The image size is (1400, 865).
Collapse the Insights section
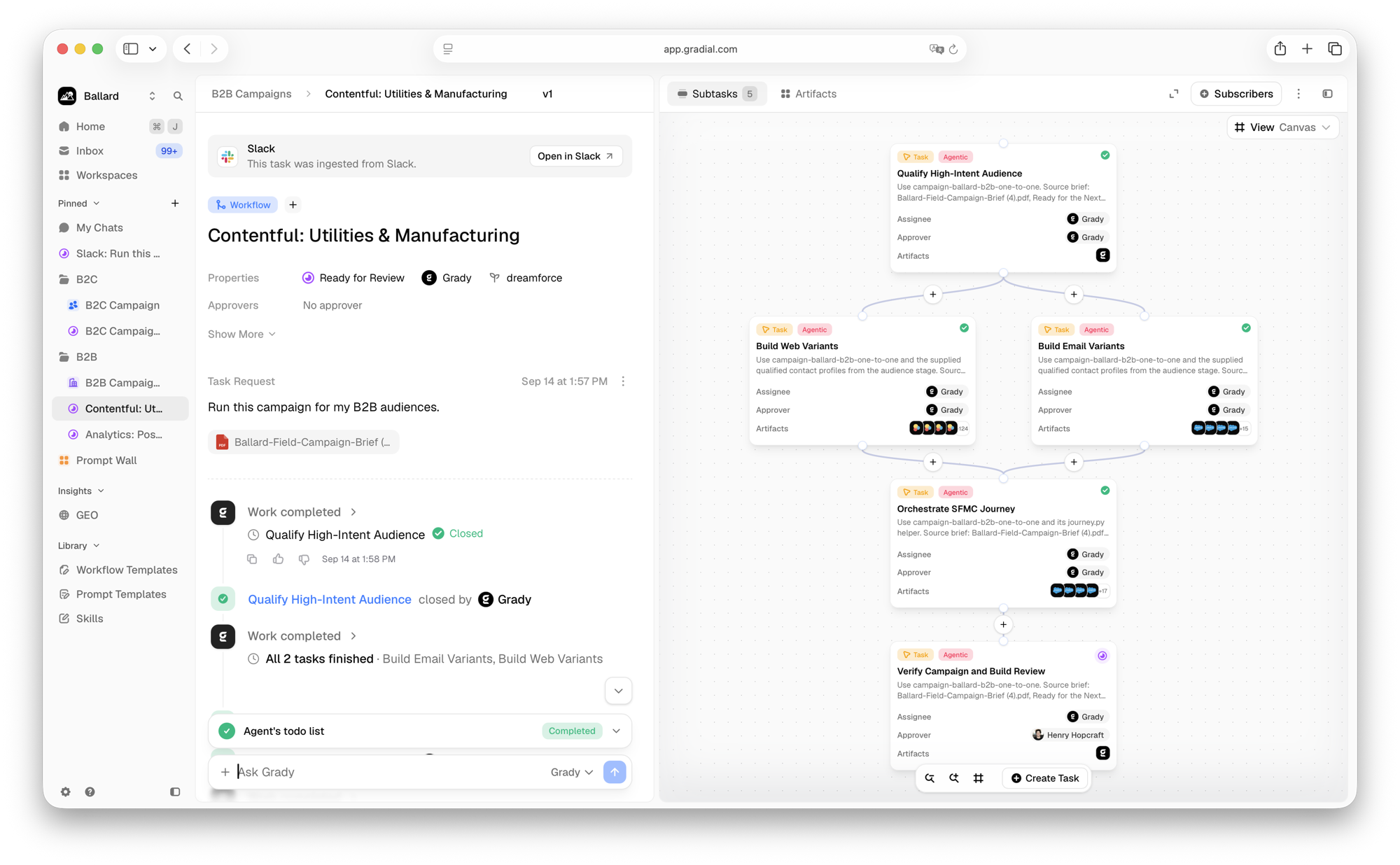pos(81,491)
